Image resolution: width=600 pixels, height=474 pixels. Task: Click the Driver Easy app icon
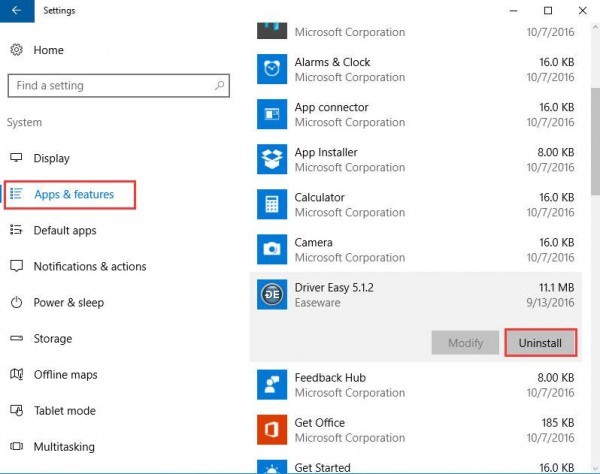[272, 295]
